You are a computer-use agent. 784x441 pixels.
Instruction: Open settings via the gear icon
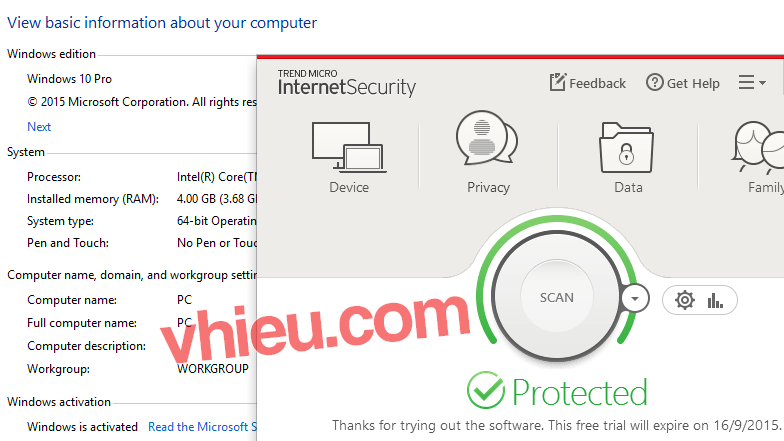(684, 300)
